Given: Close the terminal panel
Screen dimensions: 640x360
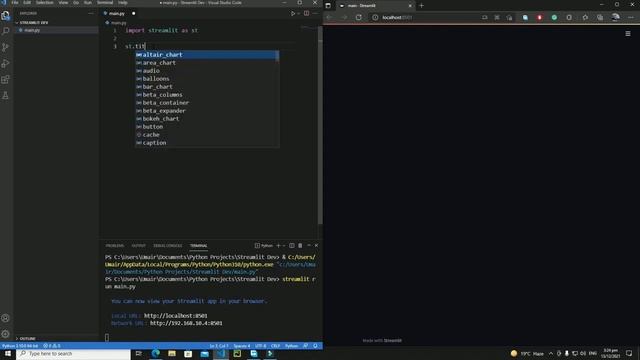Looking at the screenshot, I should (316, 246).
